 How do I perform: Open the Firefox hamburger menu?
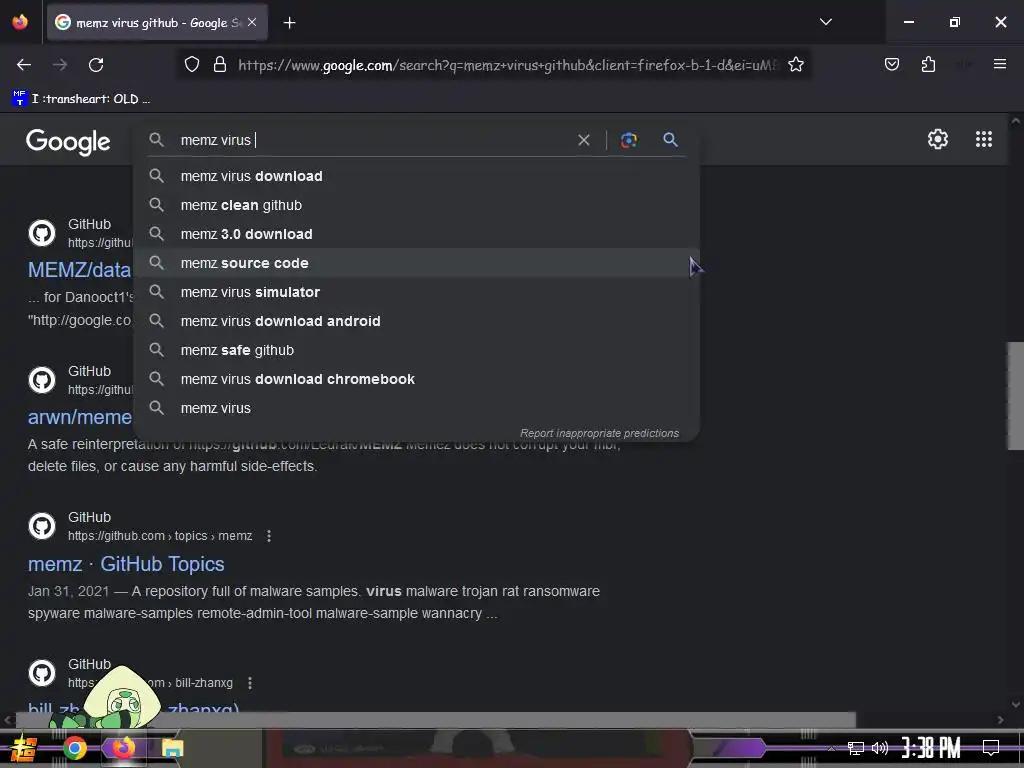tap(999, 64)
